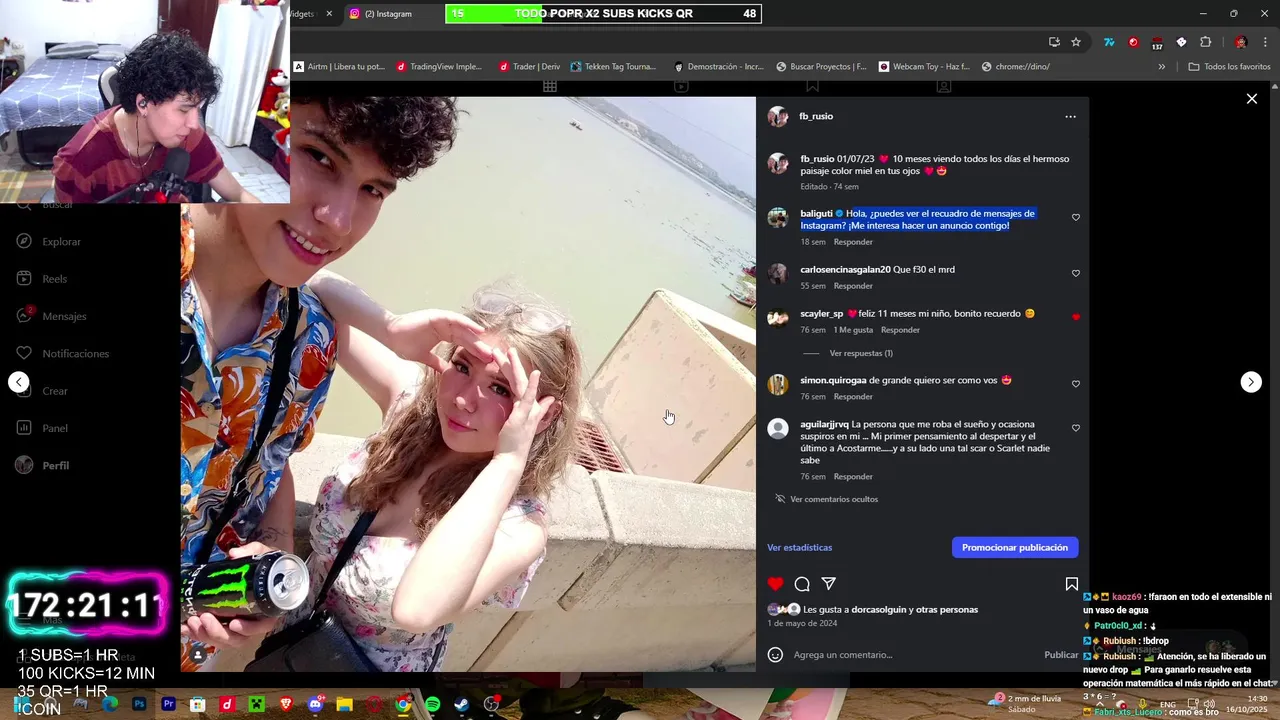The image size is (1280, 720).
Task: Open Ver estadísticas link
Action: click(799, 547)
